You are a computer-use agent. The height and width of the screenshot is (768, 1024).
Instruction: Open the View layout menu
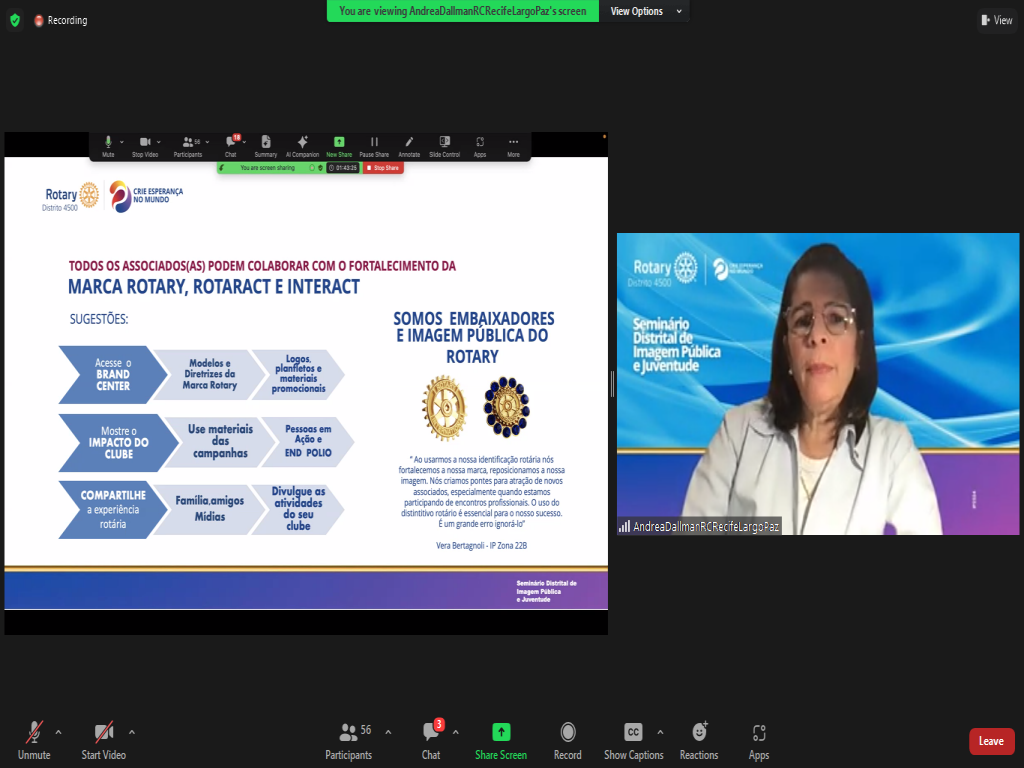point(997,20)
